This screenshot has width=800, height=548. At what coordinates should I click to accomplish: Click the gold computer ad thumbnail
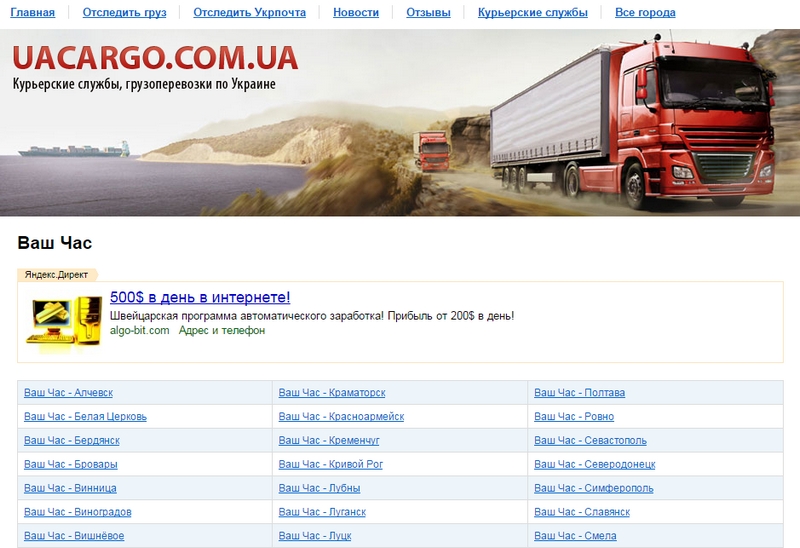64,325
